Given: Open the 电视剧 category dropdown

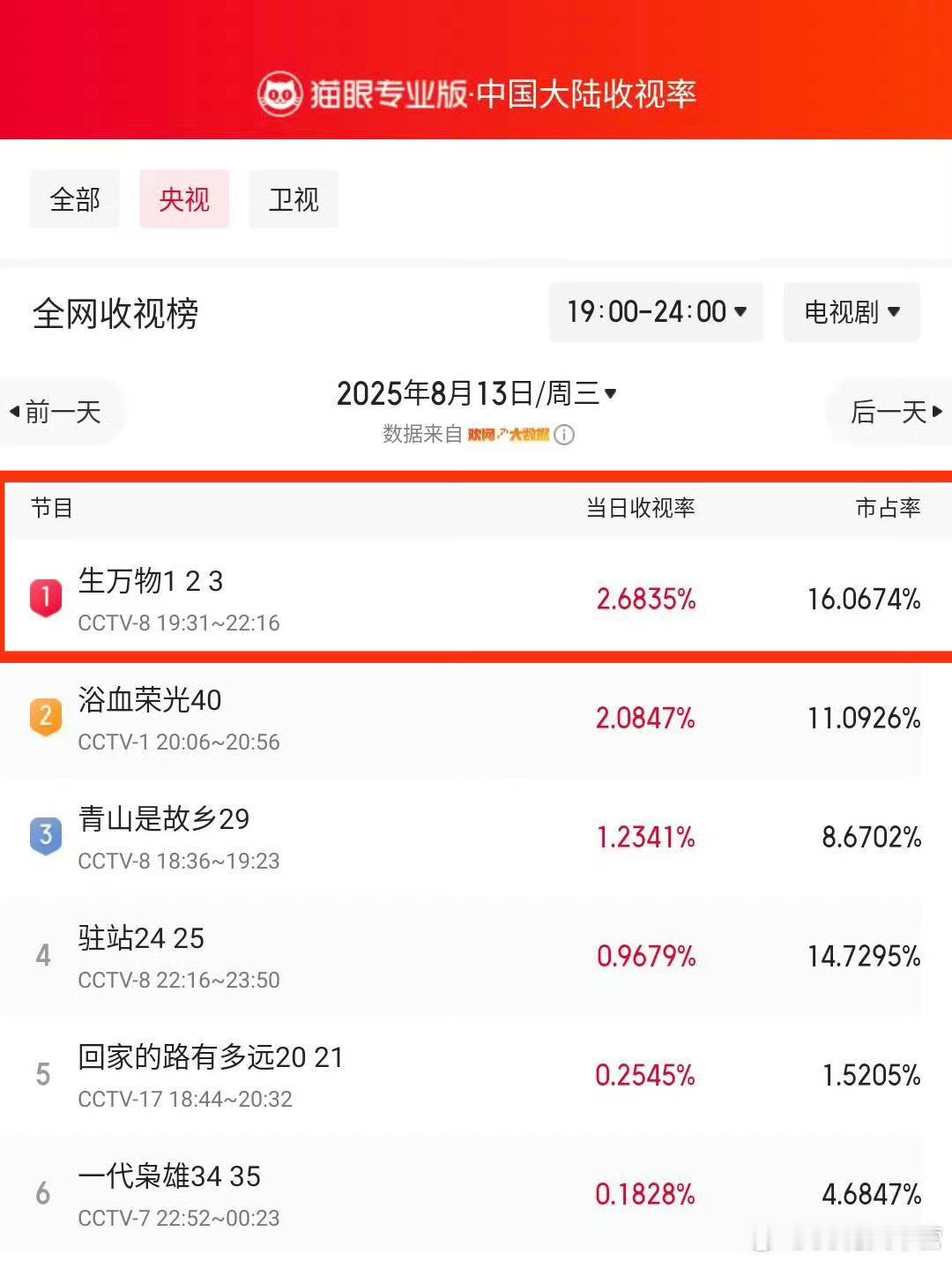Looking at the screenshot, I should 852,311.
